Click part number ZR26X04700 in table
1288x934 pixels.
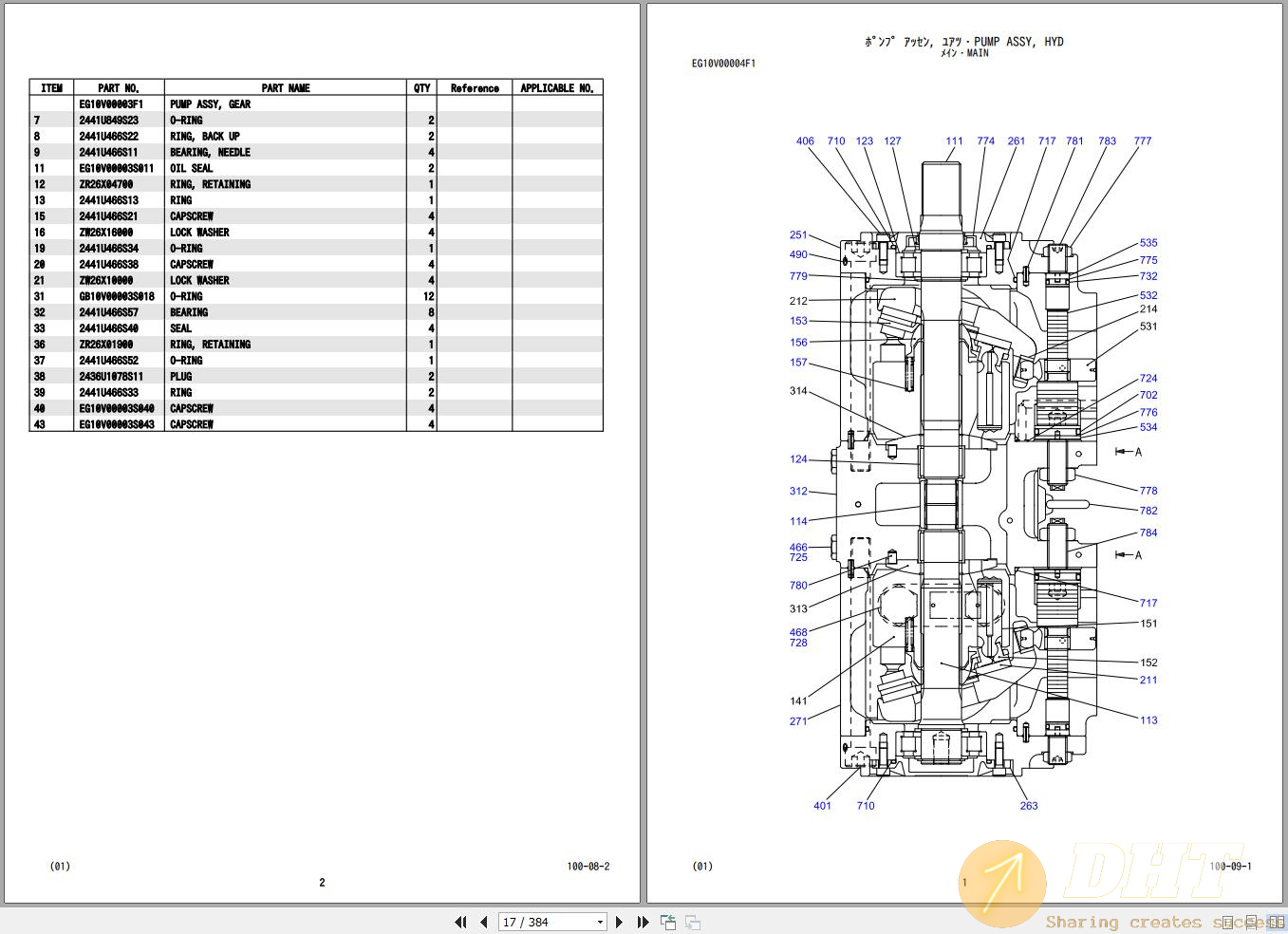(105, 185)
